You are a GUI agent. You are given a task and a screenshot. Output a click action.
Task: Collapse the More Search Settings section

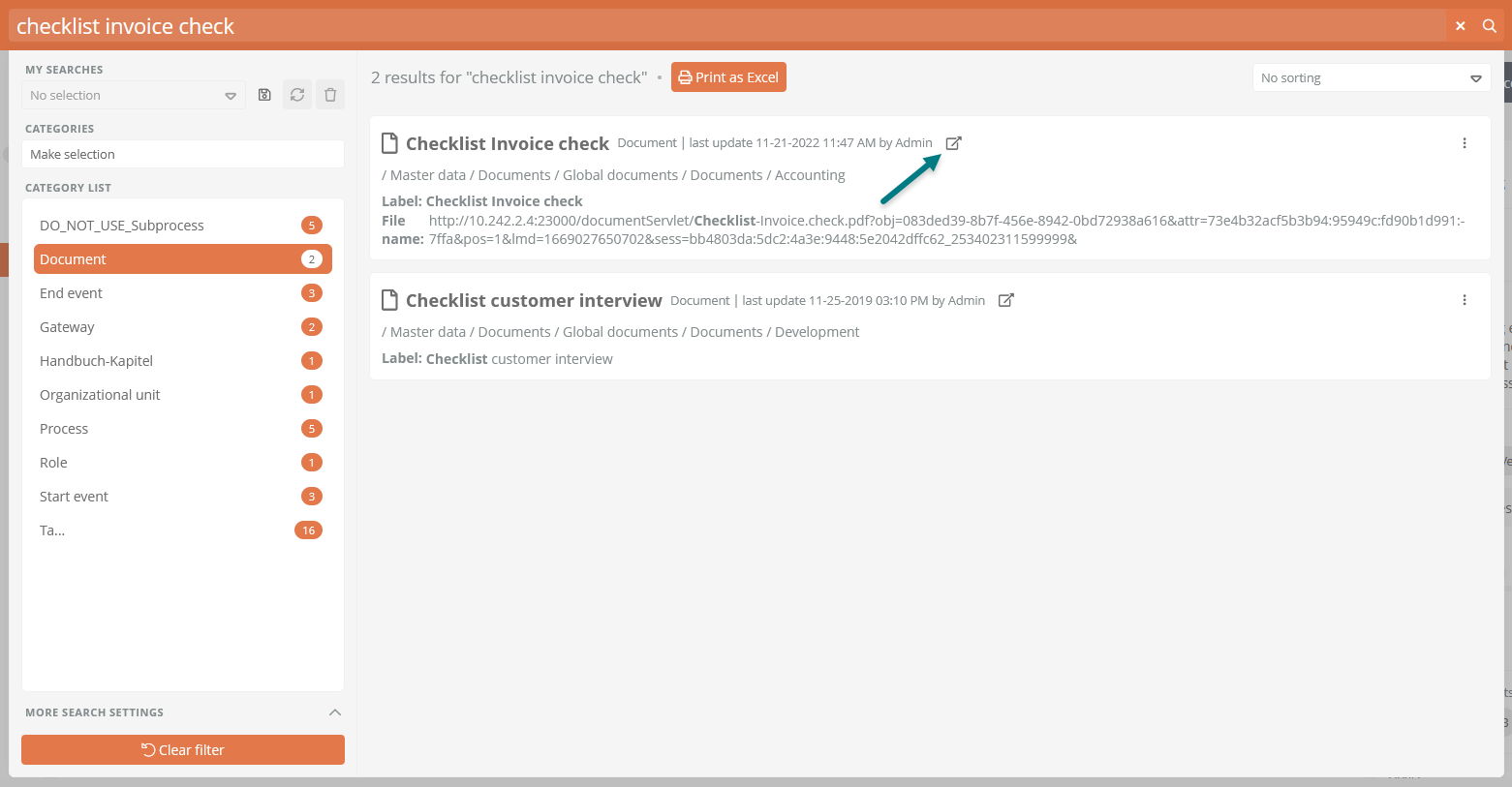[x=335, y=712]
